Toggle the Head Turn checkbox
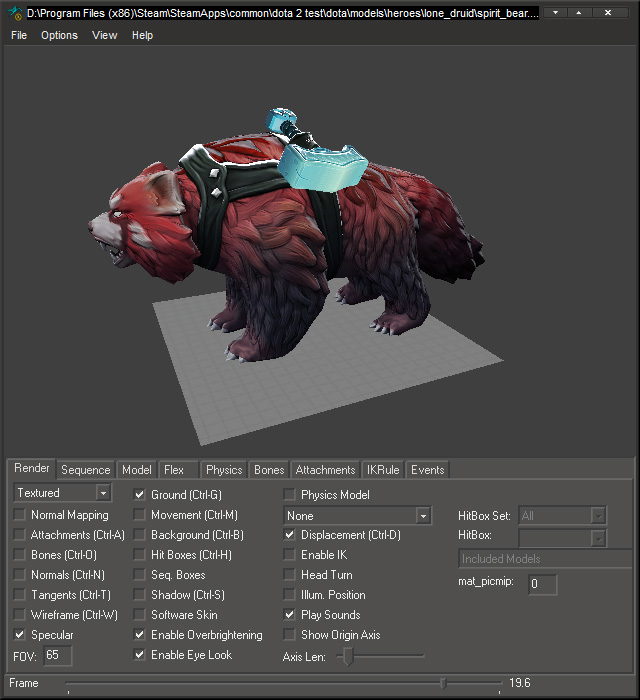 coord(290,575)
